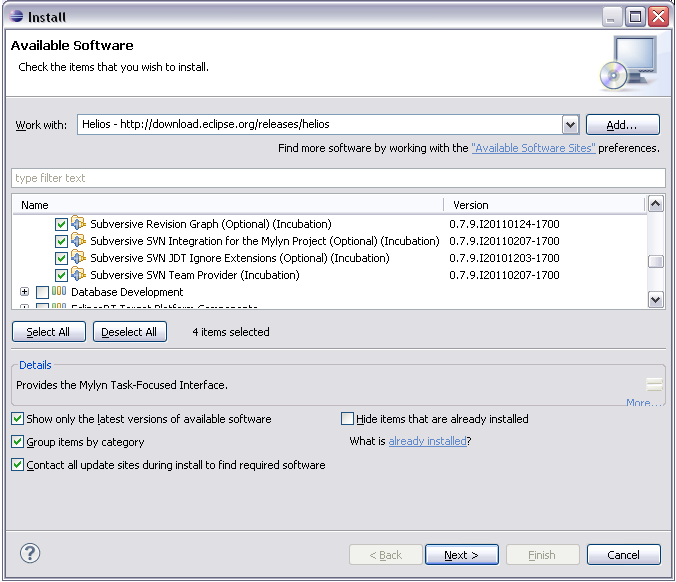Maximize the Install window

click(635, 17)
